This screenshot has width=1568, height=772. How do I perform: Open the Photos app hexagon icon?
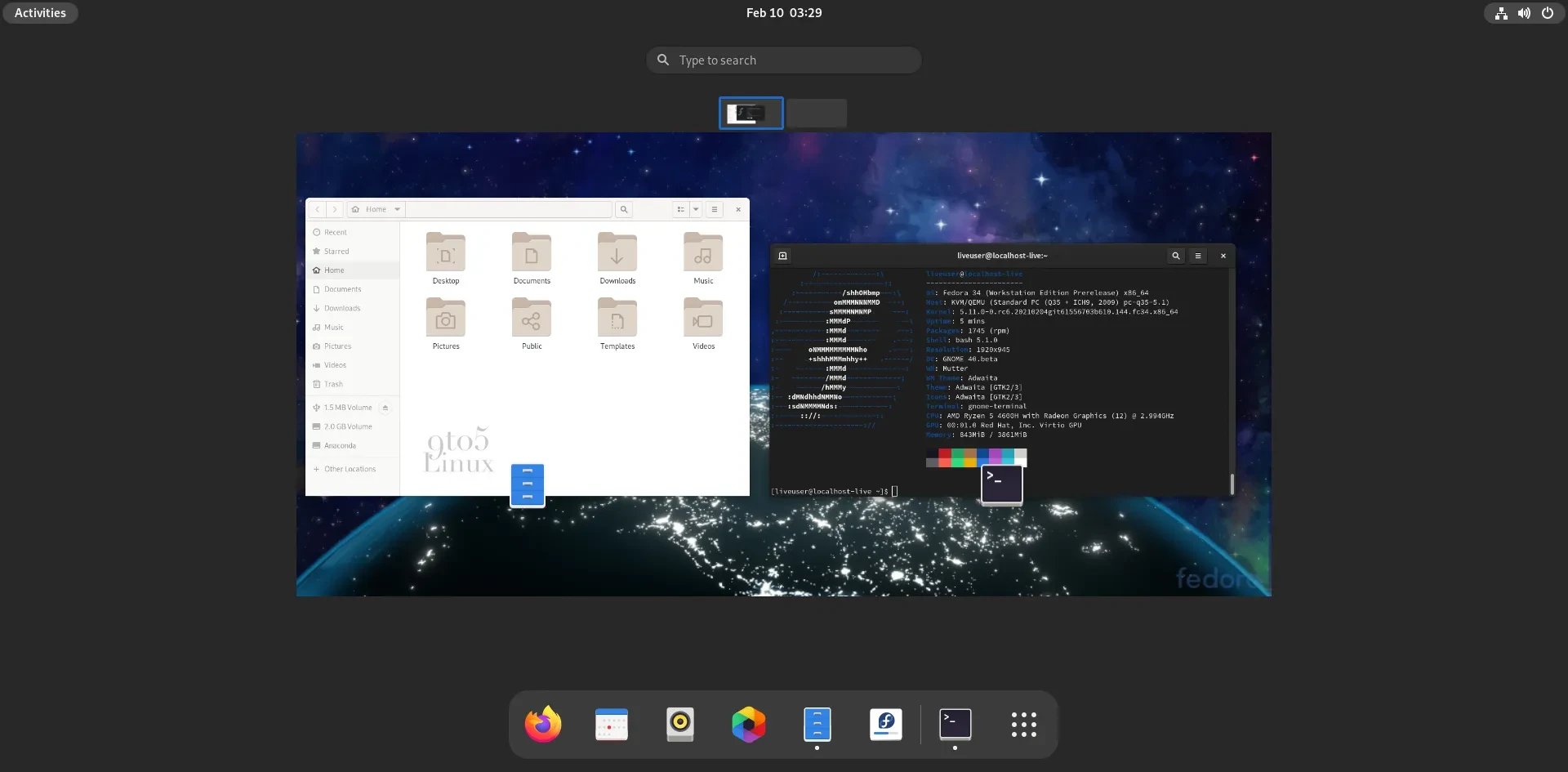748,725
